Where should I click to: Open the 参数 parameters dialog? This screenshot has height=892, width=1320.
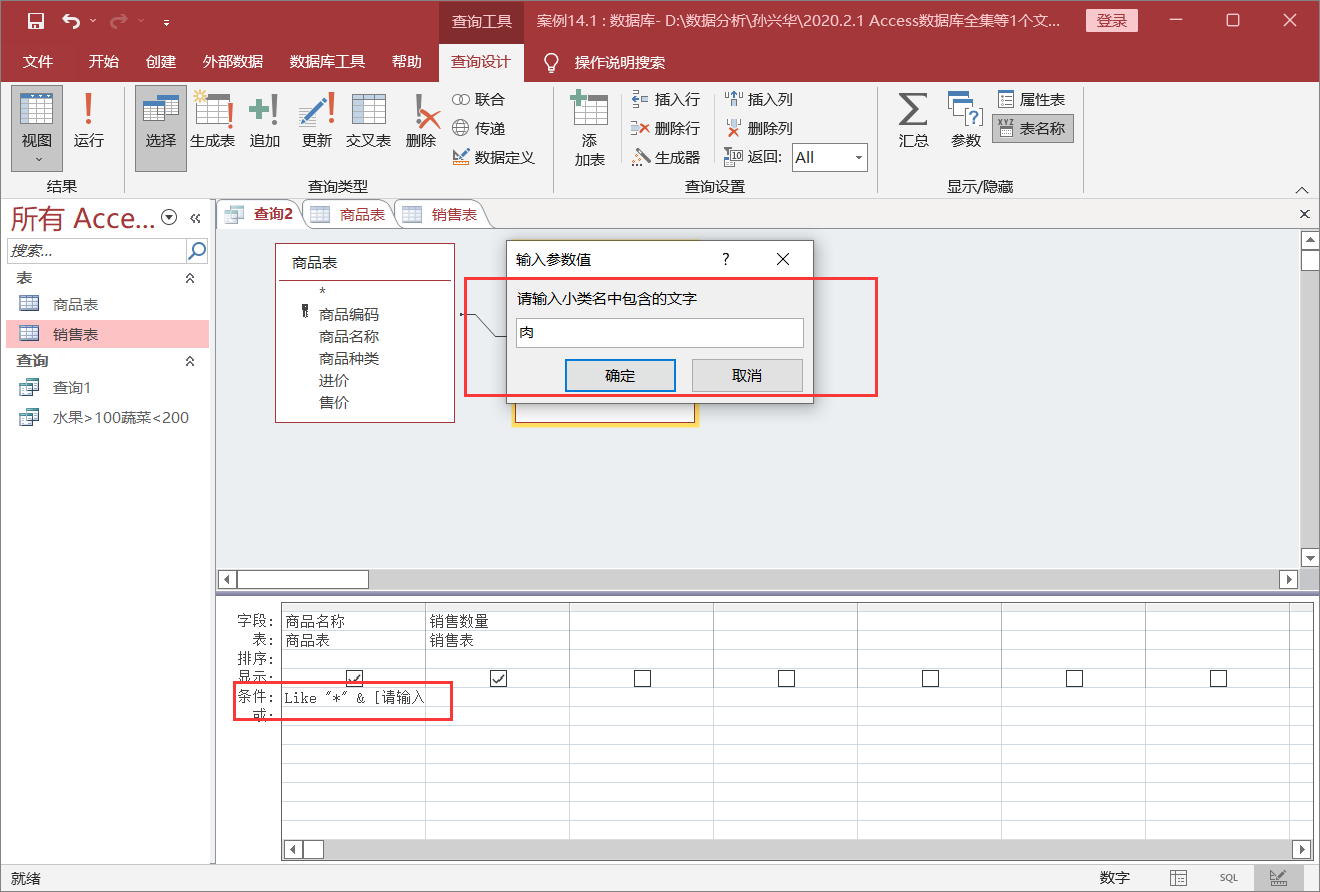pos(966,120)
